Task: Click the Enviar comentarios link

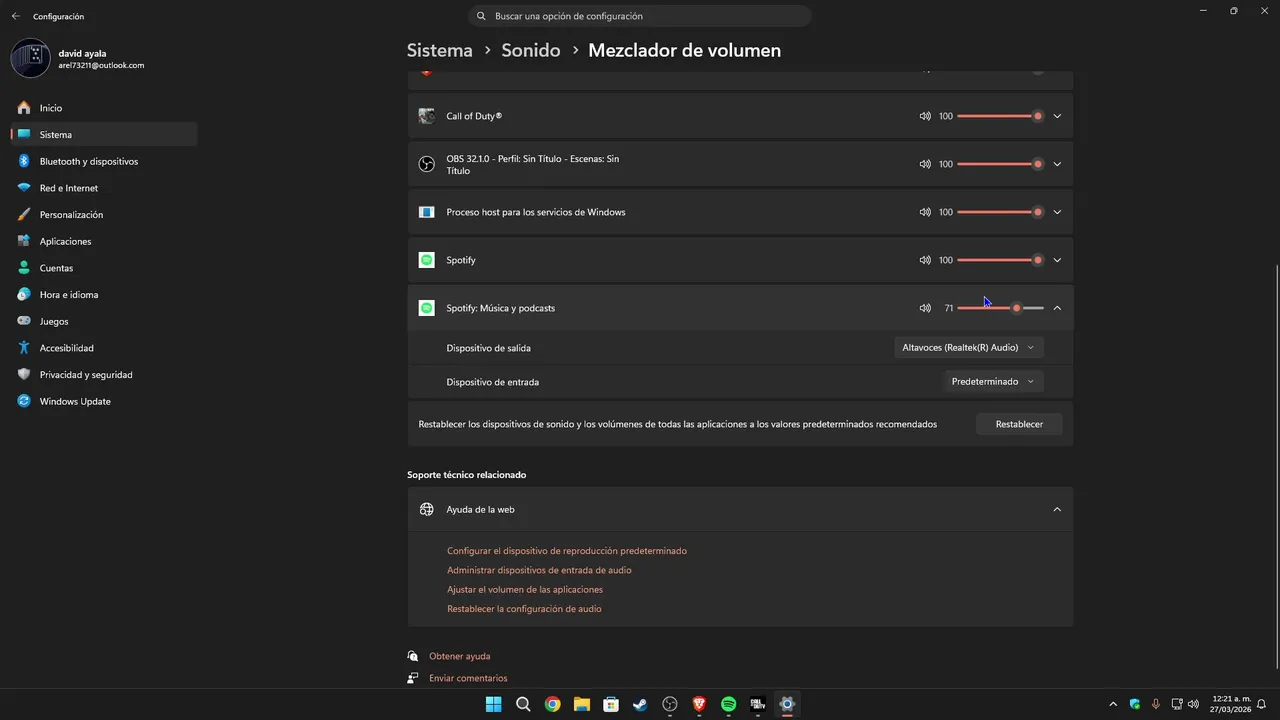Action: coord(468,678)
